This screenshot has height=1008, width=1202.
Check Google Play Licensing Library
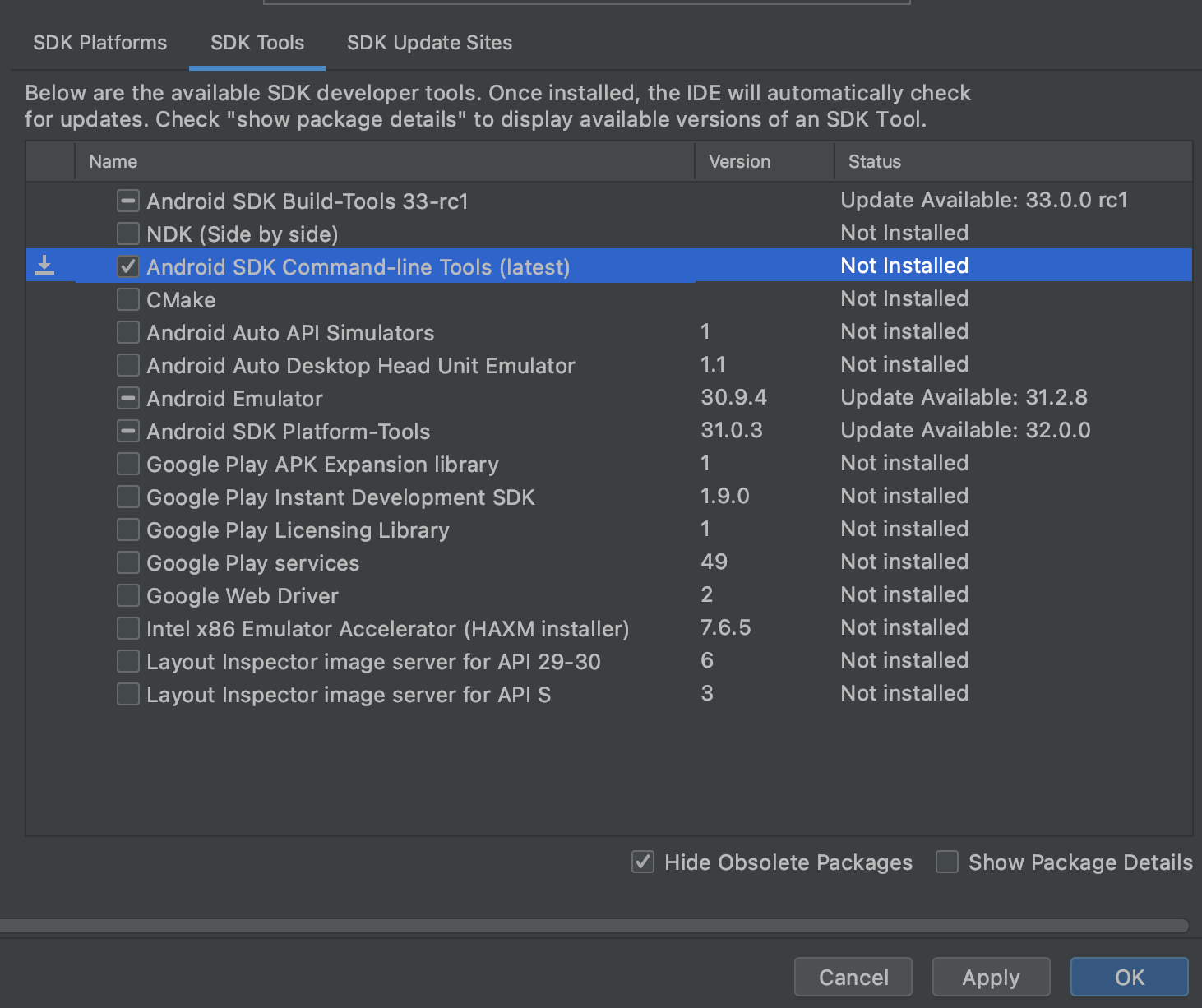tap(127, 529)
